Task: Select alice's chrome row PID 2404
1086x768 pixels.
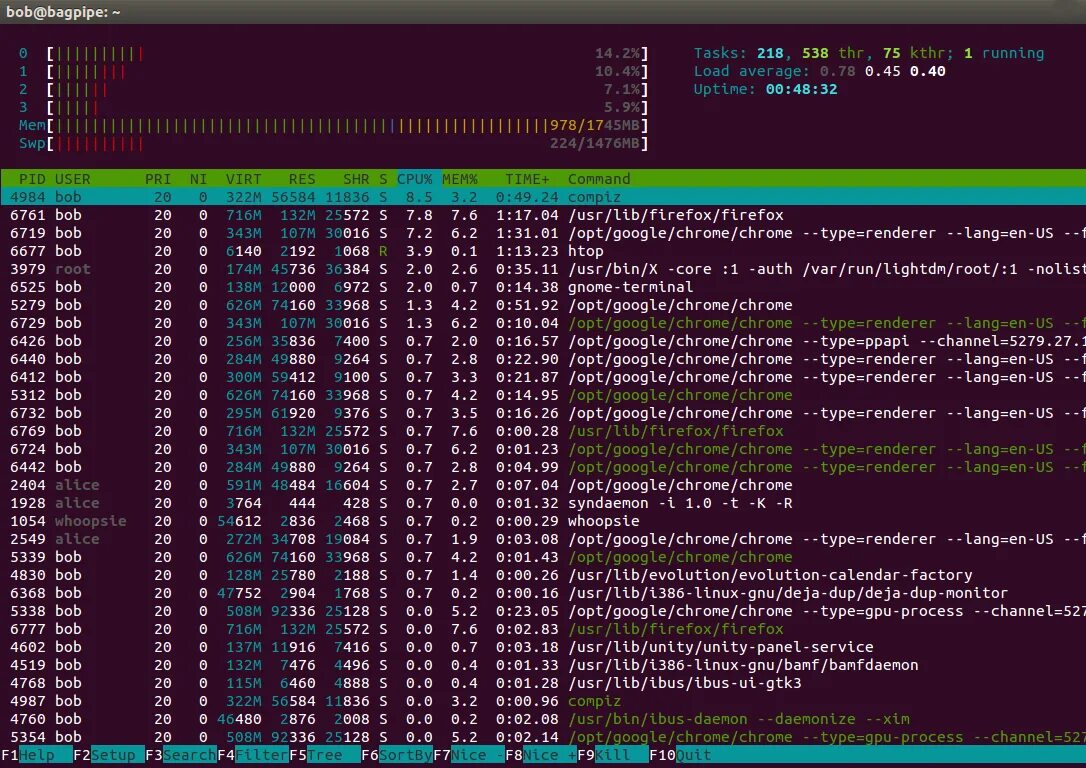Action: (x=543, y=485)
